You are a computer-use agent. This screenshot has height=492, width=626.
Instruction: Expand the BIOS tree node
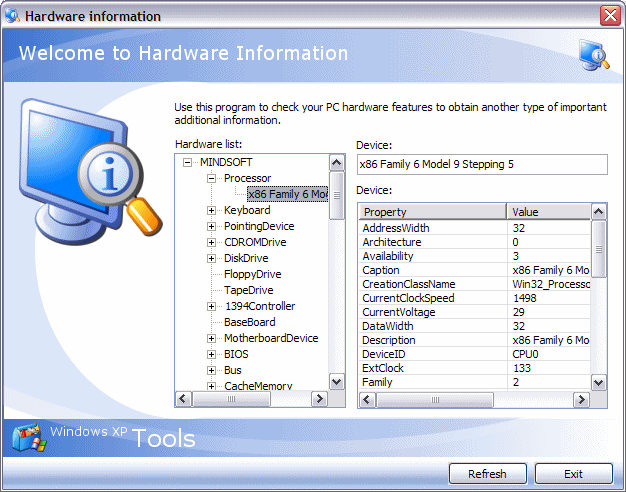click(212, 354)
